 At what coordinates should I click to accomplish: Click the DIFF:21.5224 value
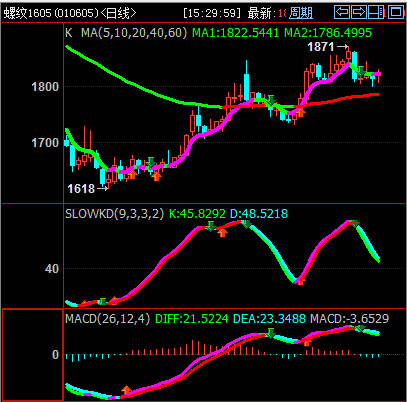[192, 319]
